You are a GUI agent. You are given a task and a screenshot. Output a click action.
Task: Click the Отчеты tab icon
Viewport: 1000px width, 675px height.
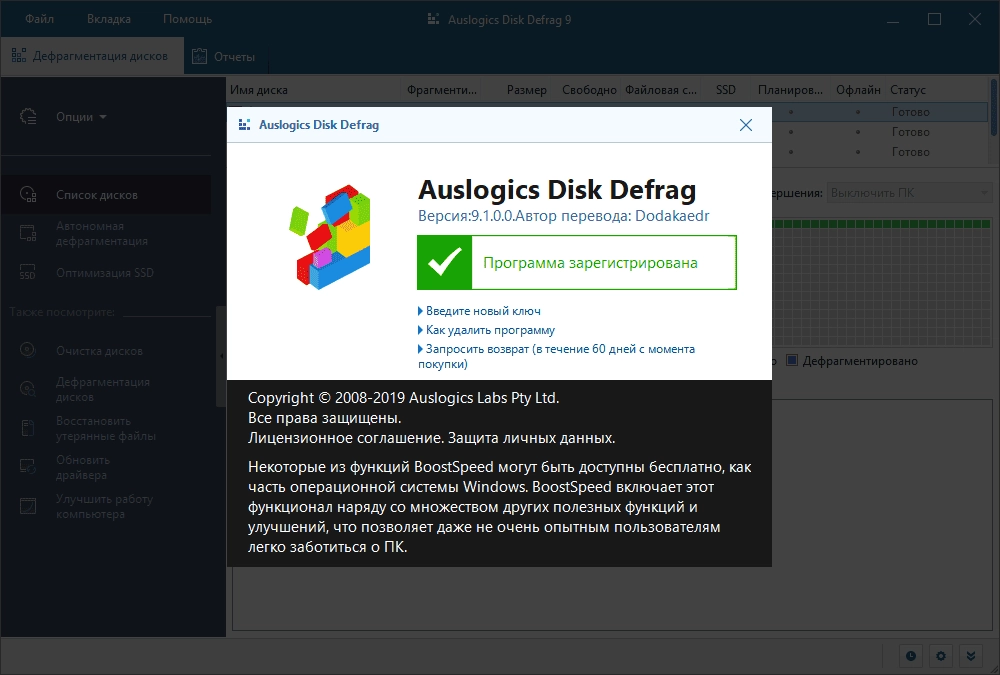point(200,57)
